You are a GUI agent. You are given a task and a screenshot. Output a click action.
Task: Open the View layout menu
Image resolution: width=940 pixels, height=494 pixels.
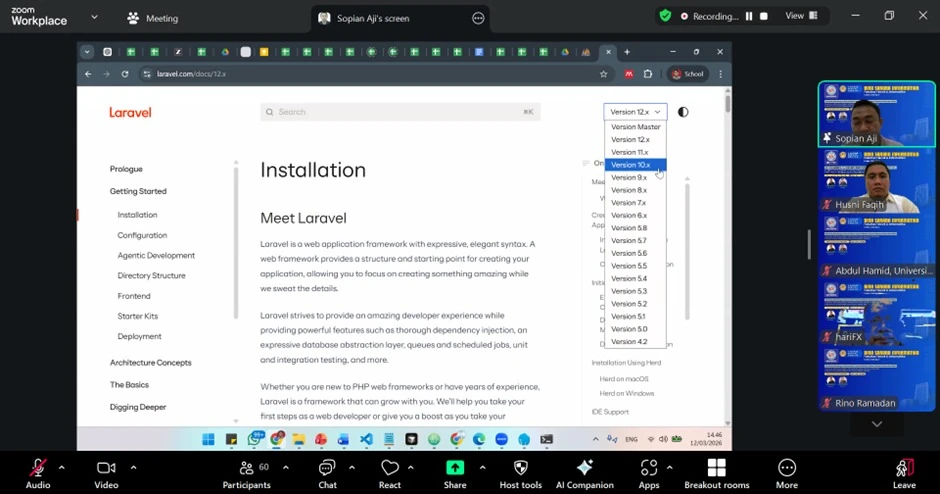pos(802,16)
